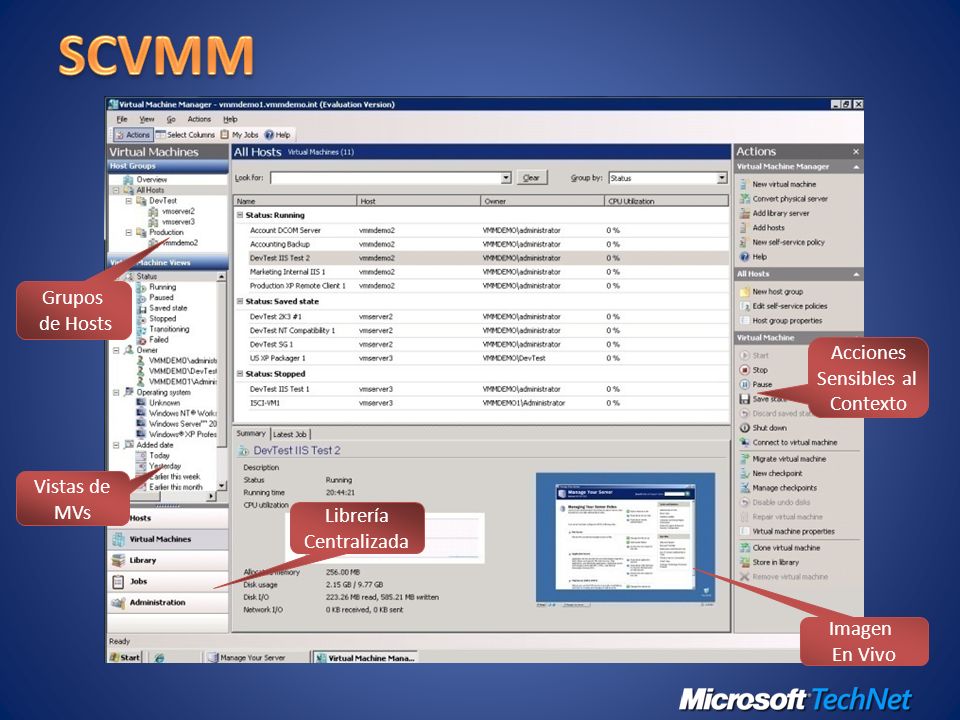Select the Running status view
Image resolution: width=960 pixels, height=720 pixels.
pyautogui.click(x=162, y=287)
